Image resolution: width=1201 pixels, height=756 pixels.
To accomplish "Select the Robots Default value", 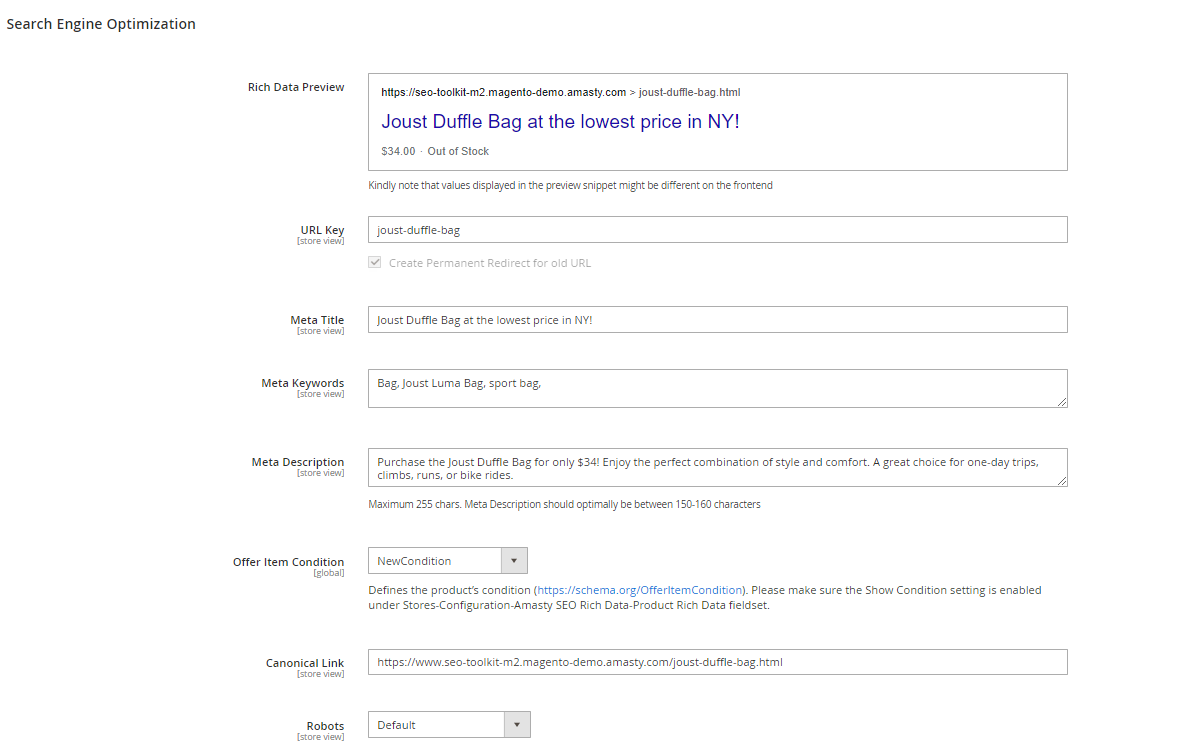I will click(x=435, y=724).
